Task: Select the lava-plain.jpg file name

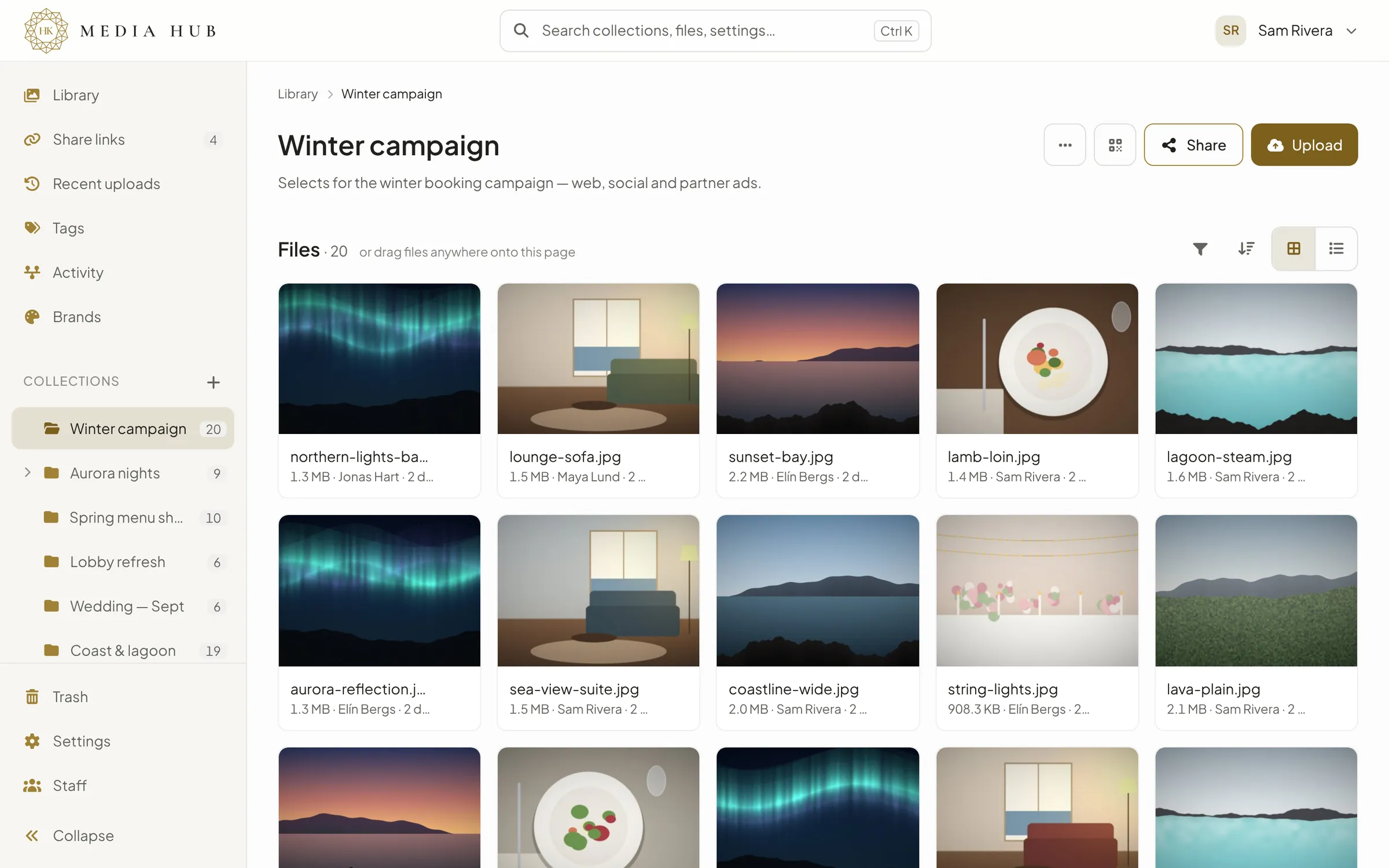Action: [x=1213, y=689]
